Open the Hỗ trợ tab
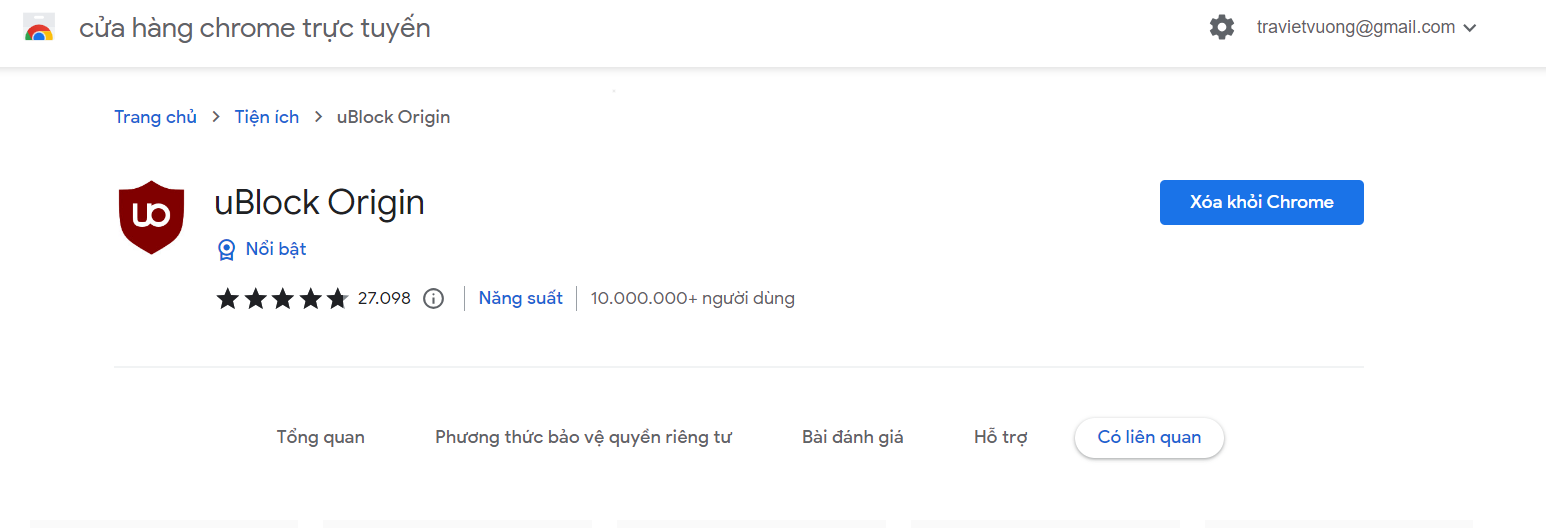Screen dimensions: 1546x528 click(x=1001, y=437)
